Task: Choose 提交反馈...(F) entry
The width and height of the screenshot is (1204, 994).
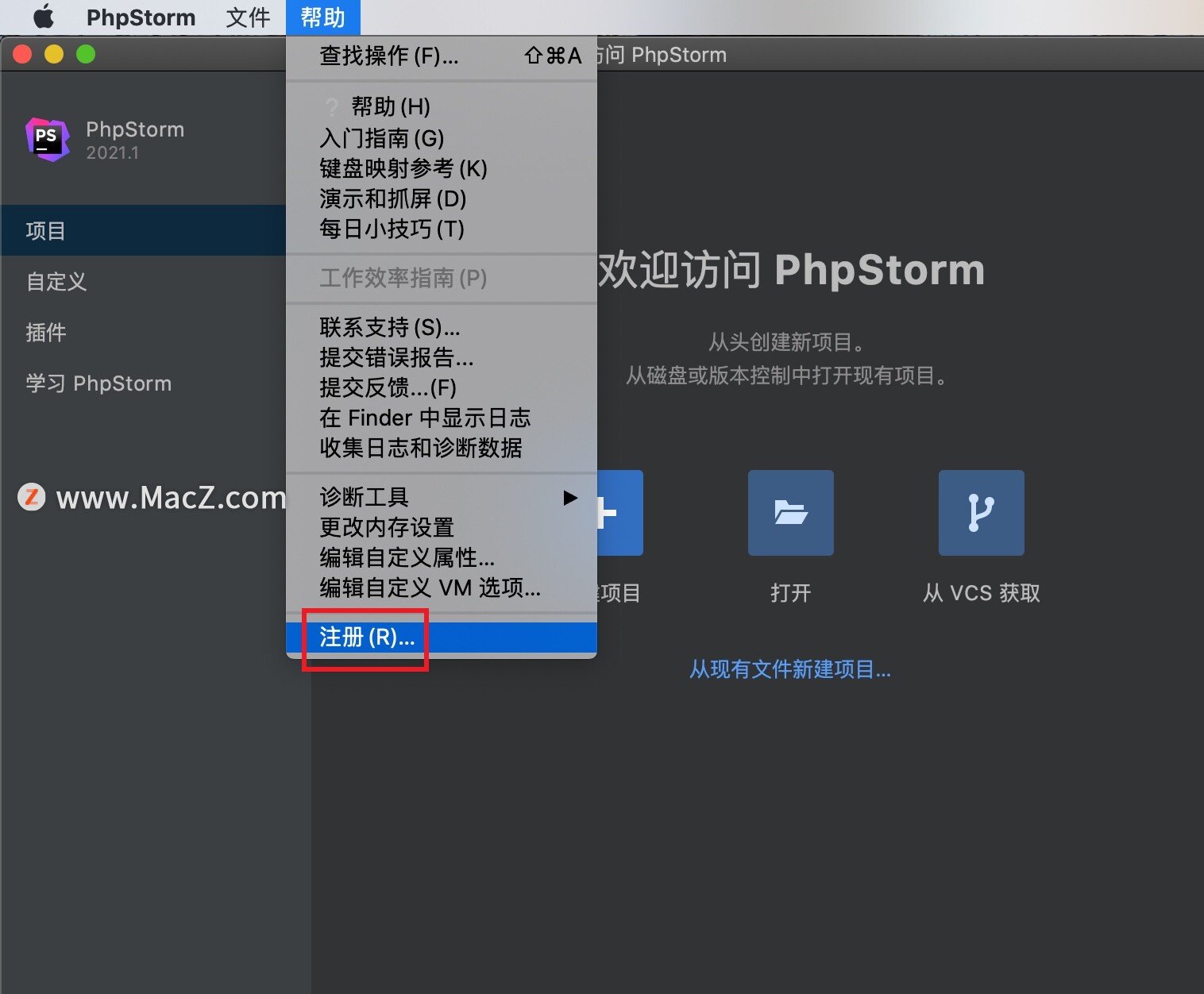Action: pos(442,387)
